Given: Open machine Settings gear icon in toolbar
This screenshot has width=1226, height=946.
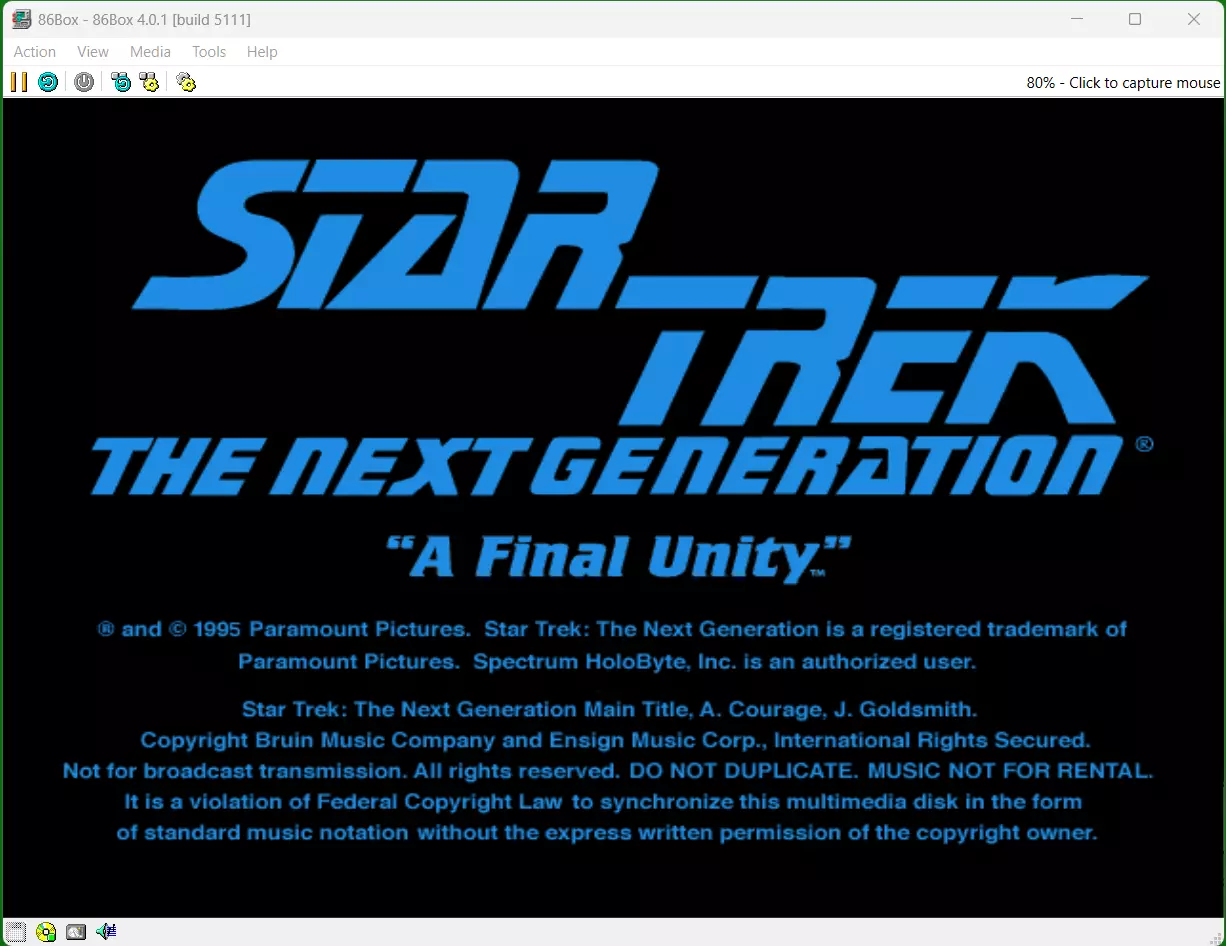Looking at the screenshot, I should pos(186,82).
